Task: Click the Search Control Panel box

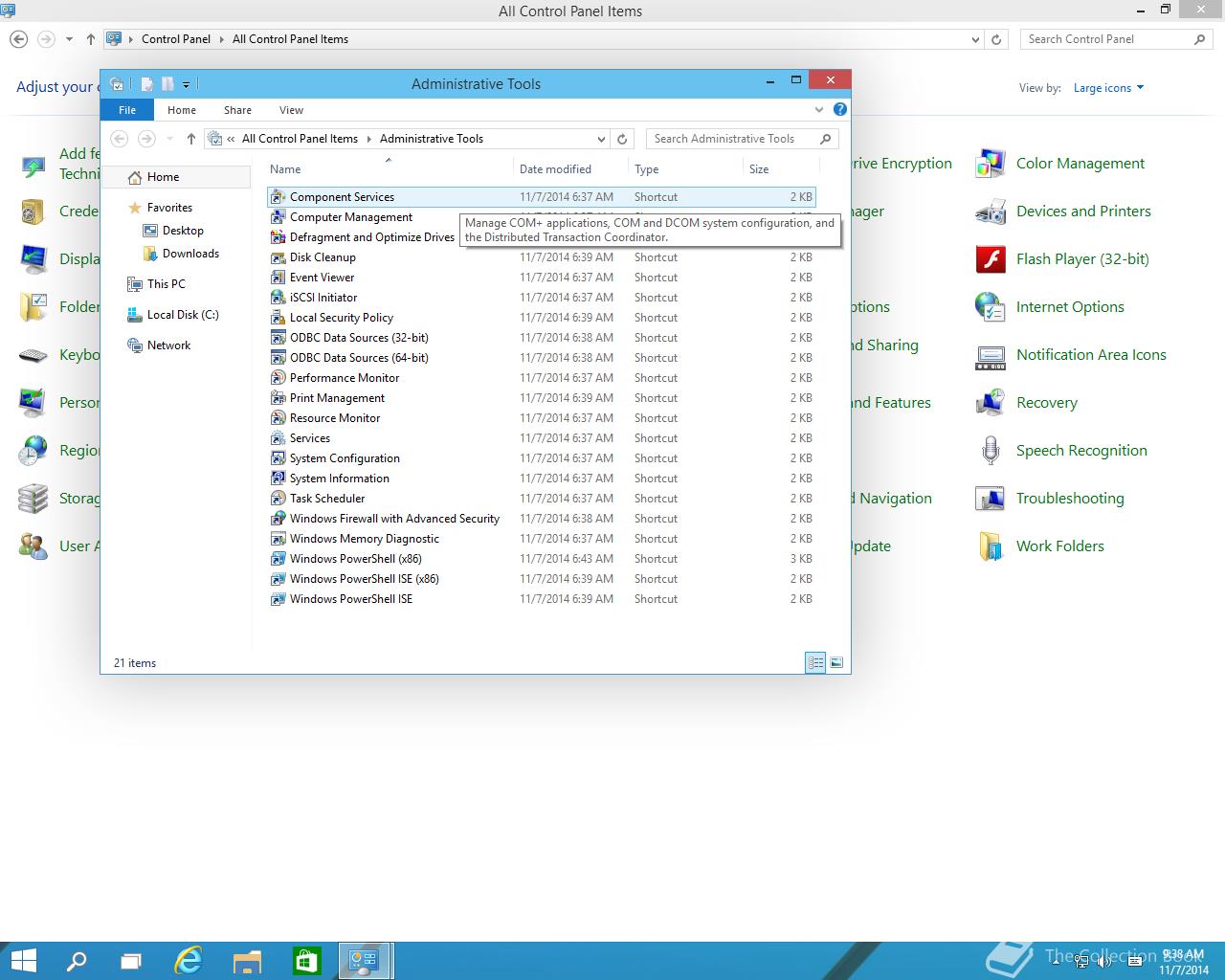Action: click(1117, 39)
